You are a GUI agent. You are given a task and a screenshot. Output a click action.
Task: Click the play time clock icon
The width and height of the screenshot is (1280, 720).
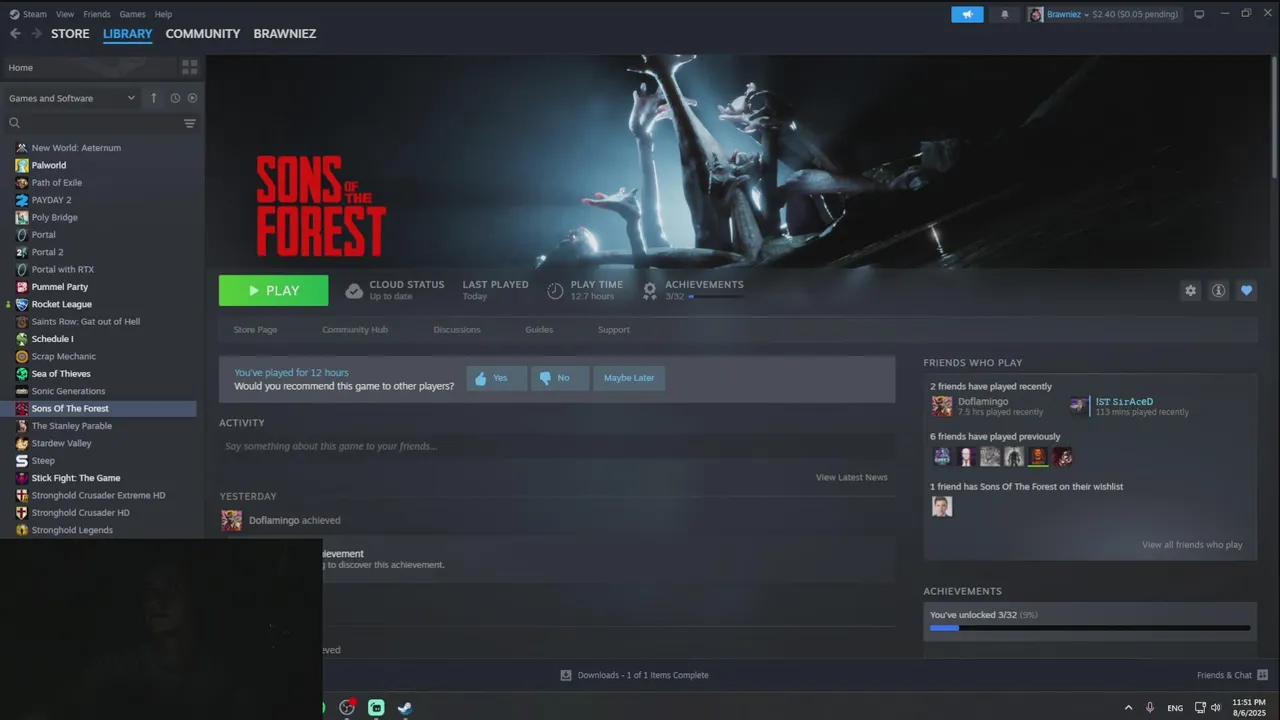pos(555,291)
